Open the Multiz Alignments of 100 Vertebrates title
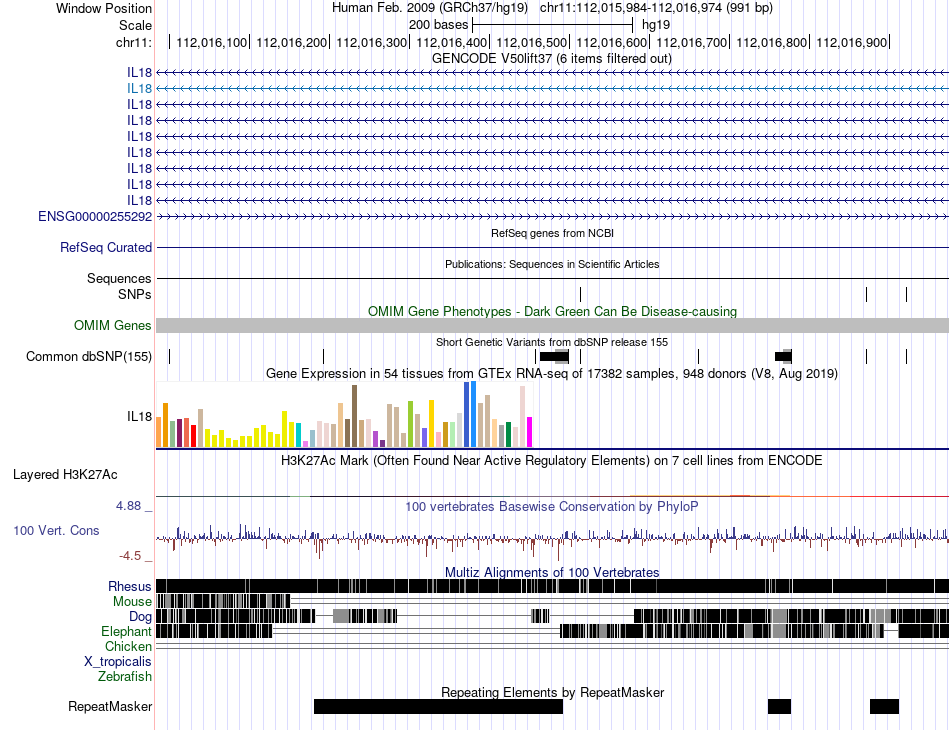The height and width of the screenshot is (730, 950). 552,572
